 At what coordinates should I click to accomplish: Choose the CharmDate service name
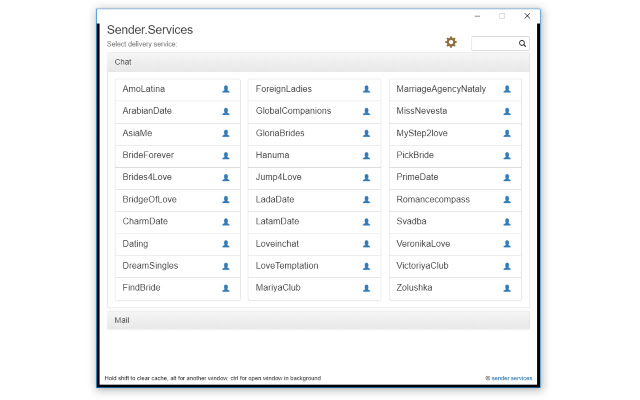(x=145, y=221)
